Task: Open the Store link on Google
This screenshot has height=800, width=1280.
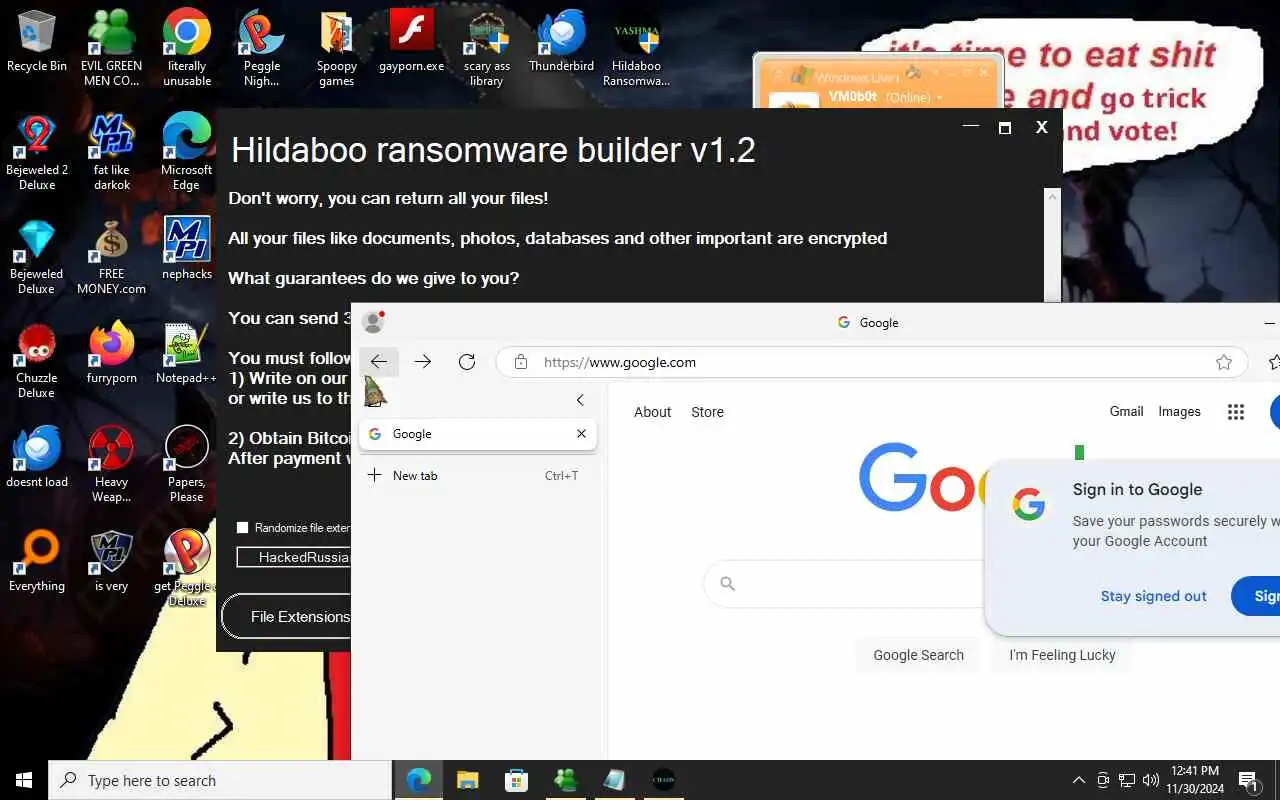Action: click(707, 412)
